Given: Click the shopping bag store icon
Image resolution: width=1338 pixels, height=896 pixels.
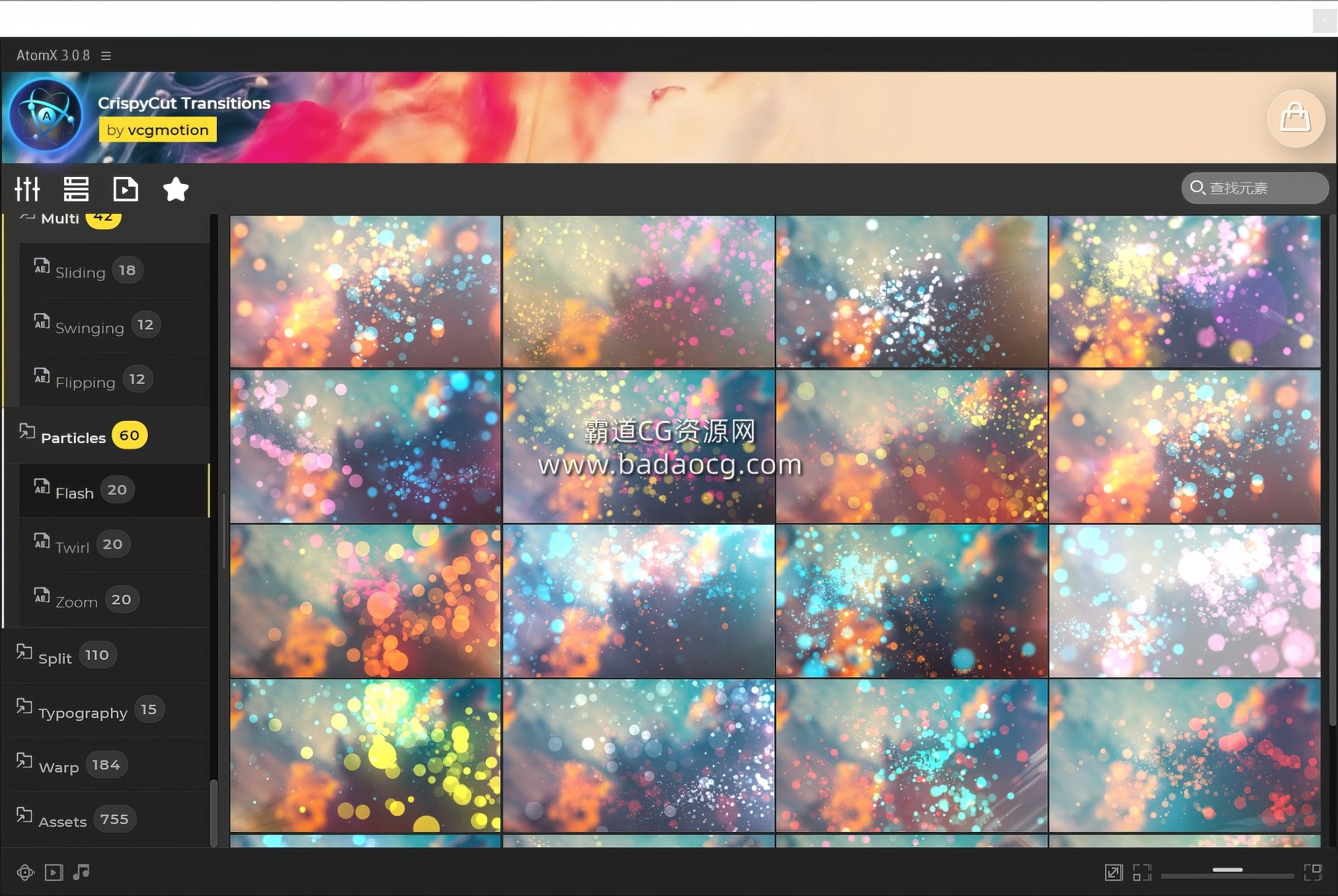Looking at the screenshot, I should (x=1295, y=118).
